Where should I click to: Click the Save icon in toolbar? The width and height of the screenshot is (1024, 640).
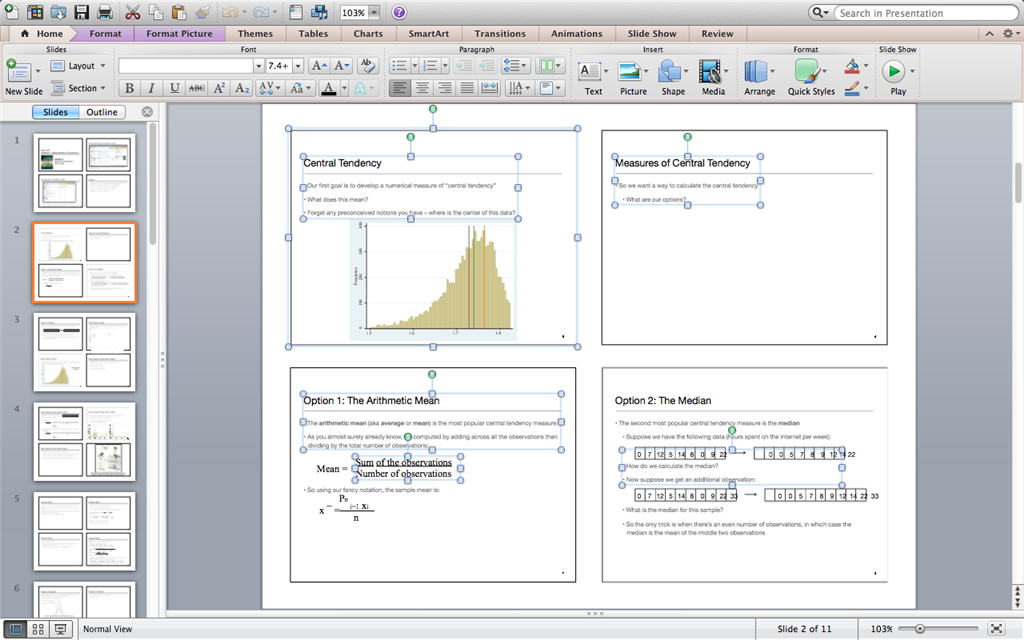(82, 13)
